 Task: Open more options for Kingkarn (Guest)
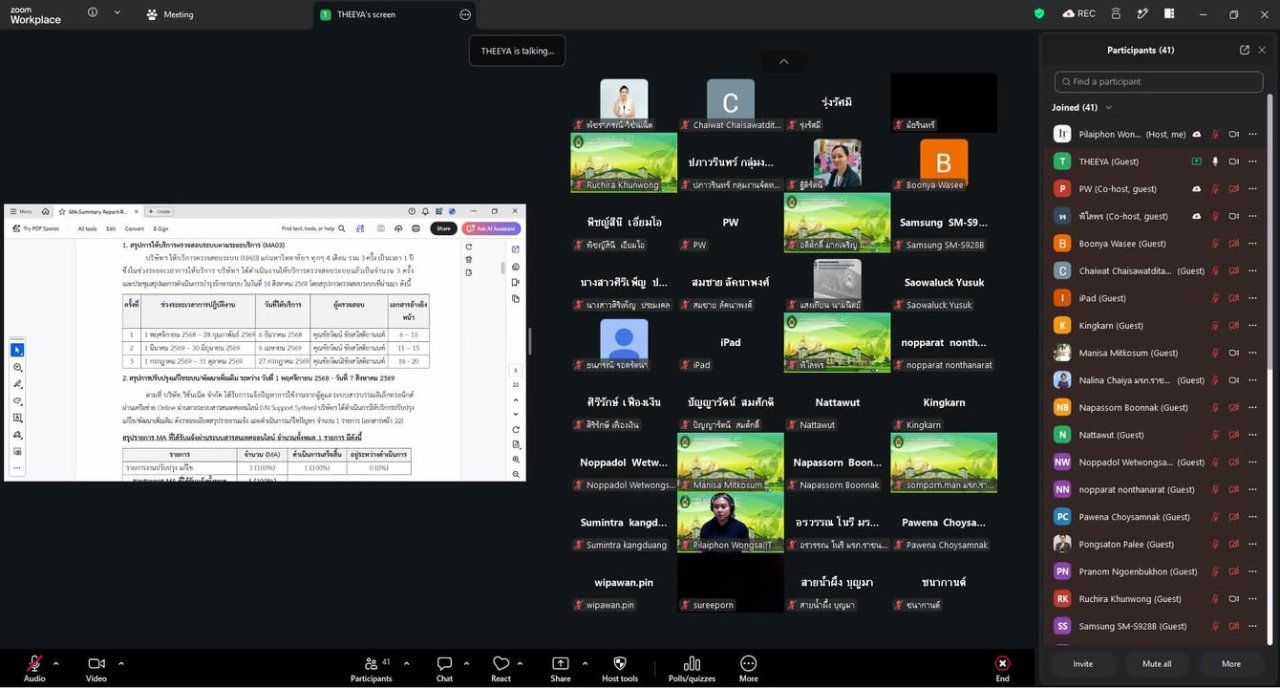pos(1252,326)
